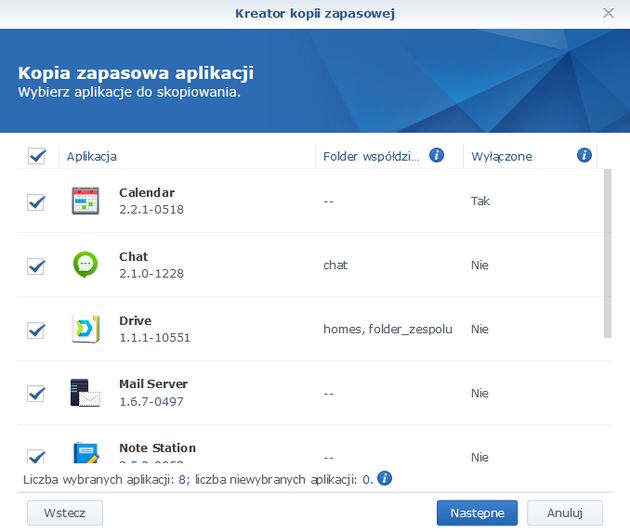Image resolution: width=630 pixels, height=532 pixels.
Task: Click the Calendar app icon
Action: click(x=85, y=201)
